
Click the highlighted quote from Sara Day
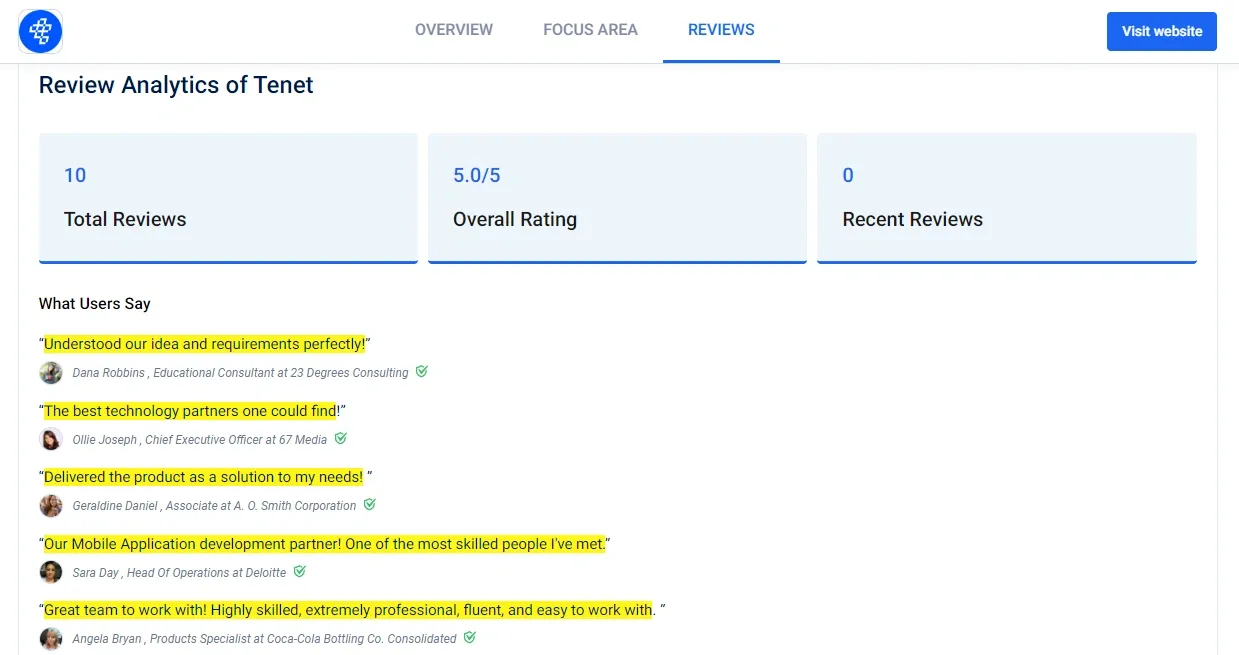pos(325,544)
